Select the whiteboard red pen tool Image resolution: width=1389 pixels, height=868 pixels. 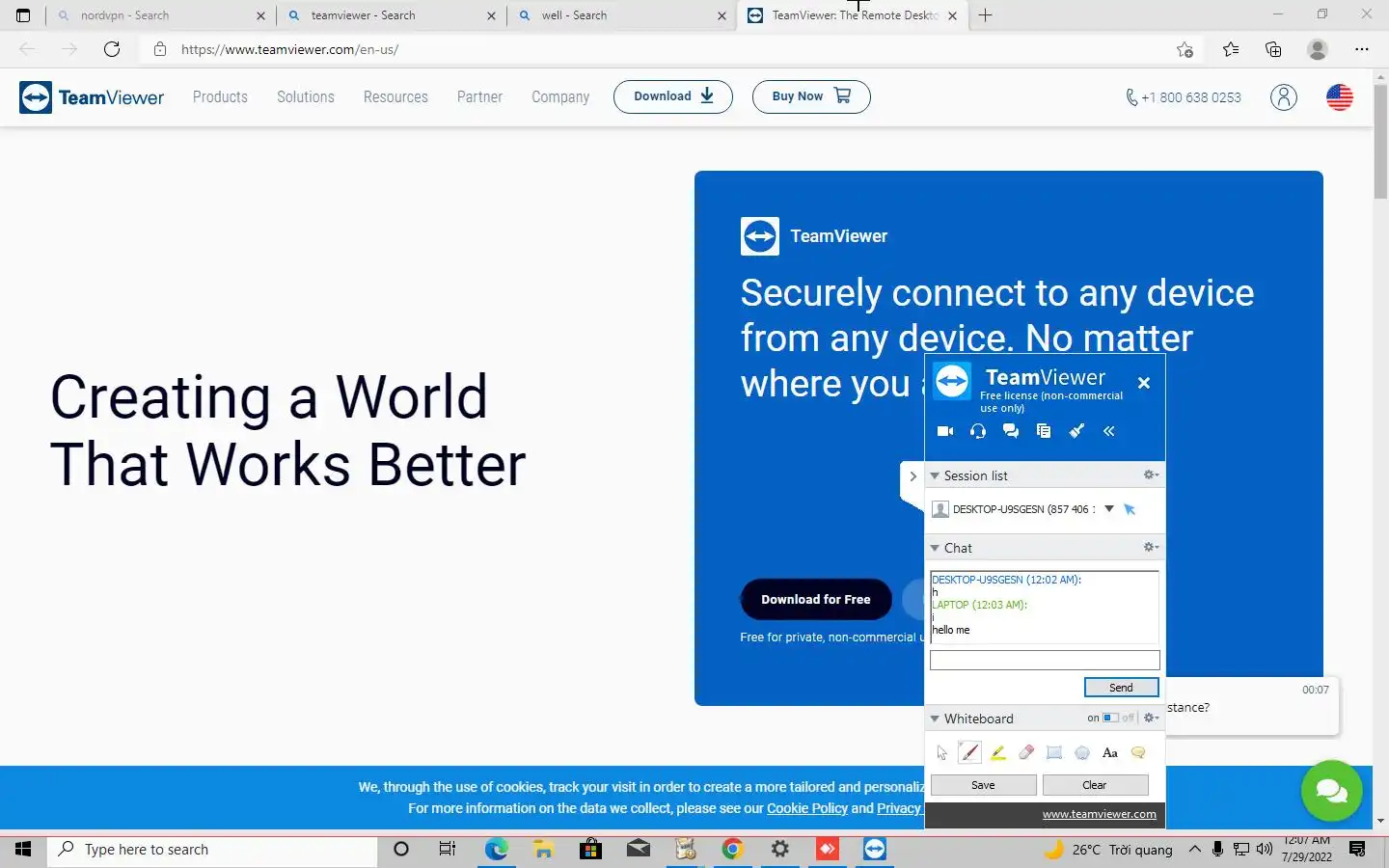tap(970, 752)
